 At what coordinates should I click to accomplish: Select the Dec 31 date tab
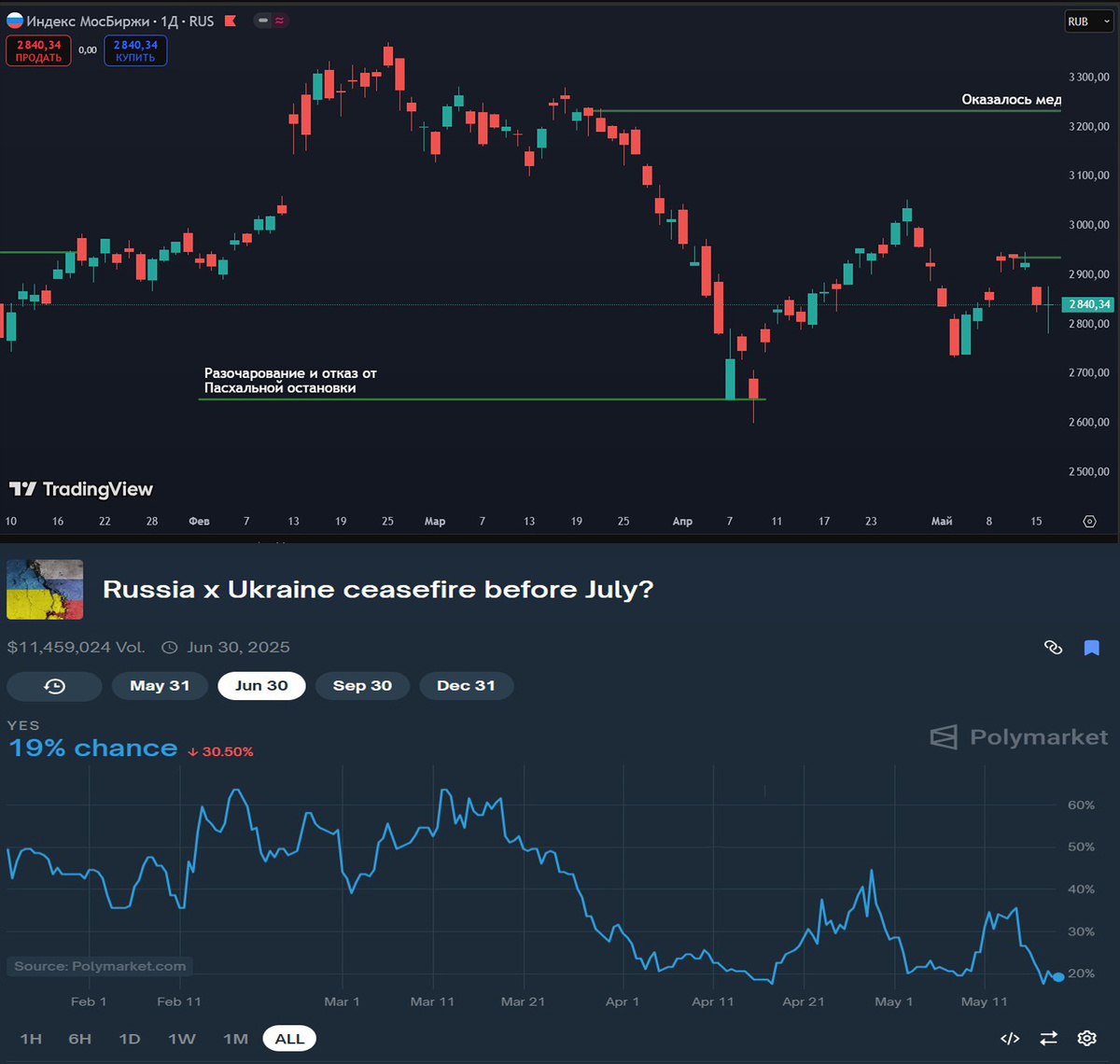[x=466, y=686]
